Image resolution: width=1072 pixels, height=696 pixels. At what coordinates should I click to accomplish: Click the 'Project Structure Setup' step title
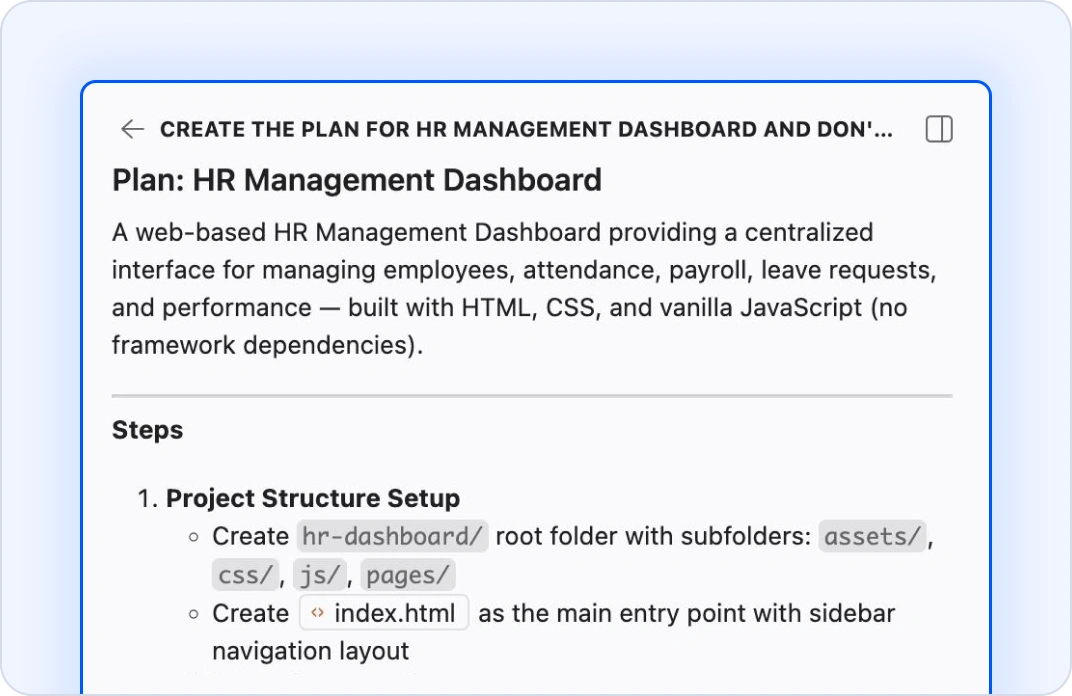point(313,499)
